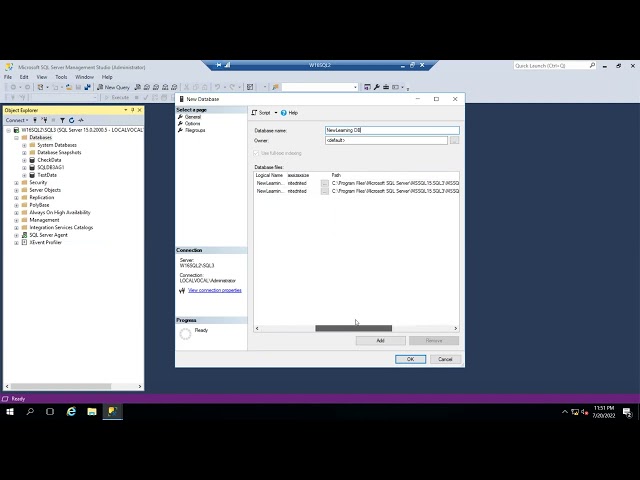The height and width of the screenshot is (480, 640).
Task: Open Internet Explorer from the taskbar
Action: coord(71,411)
